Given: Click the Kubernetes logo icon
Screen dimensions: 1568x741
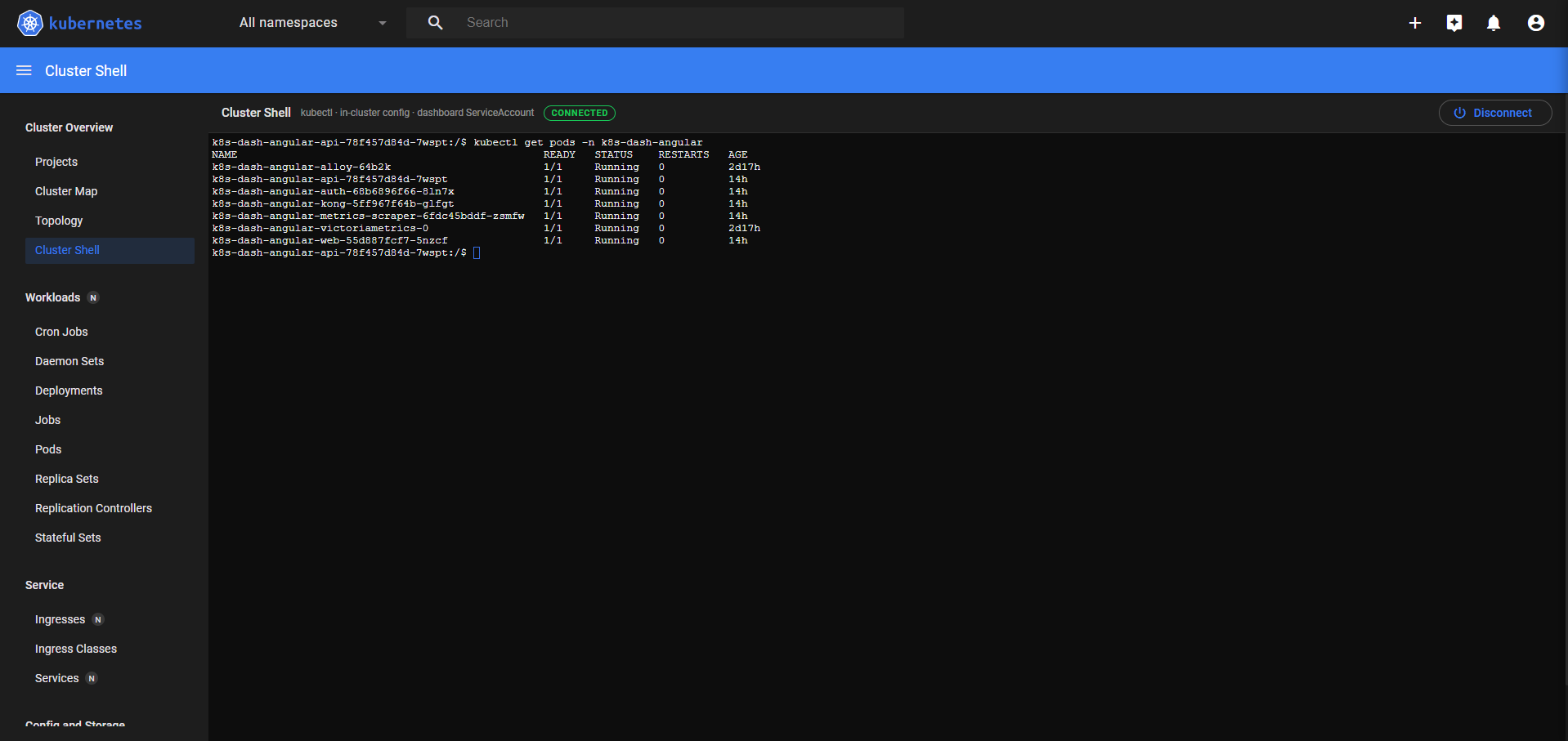Looking at the screenshot, I should 30,23.
